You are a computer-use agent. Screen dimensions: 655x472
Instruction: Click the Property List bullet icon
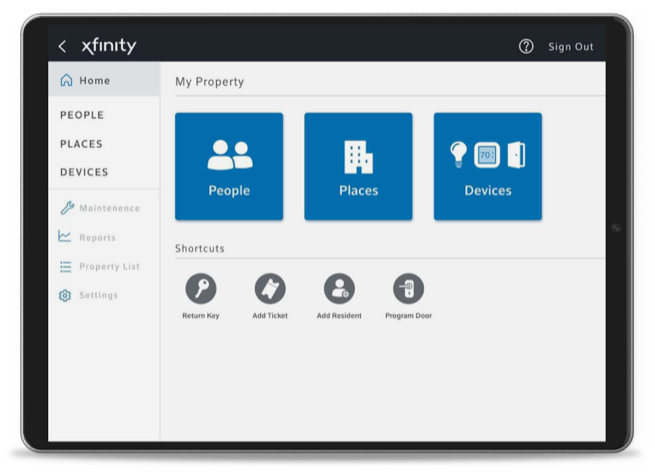[66, 266]
